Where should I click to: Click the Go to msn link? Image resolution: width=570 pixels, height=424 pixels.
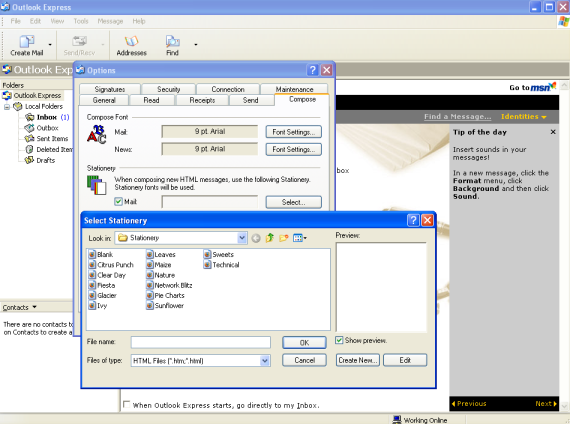coord(533,87)
